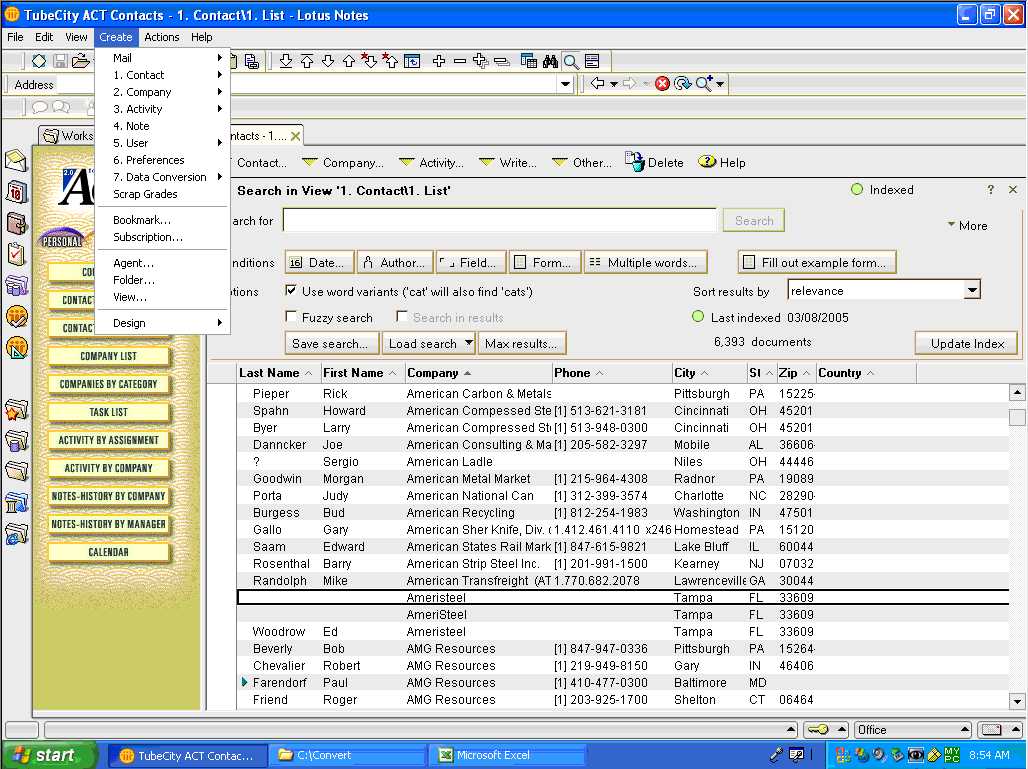Click the single plus Expand toolbar icon
Screen dimensions: 1028x769
(x=439, y=61)
